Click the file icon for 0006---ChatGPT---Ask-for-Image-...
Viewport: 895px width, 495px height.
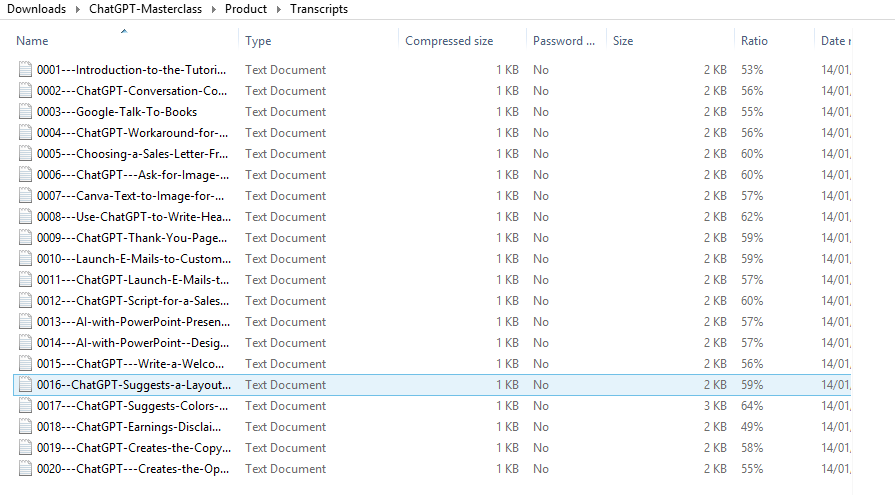[x=25, y=175]
